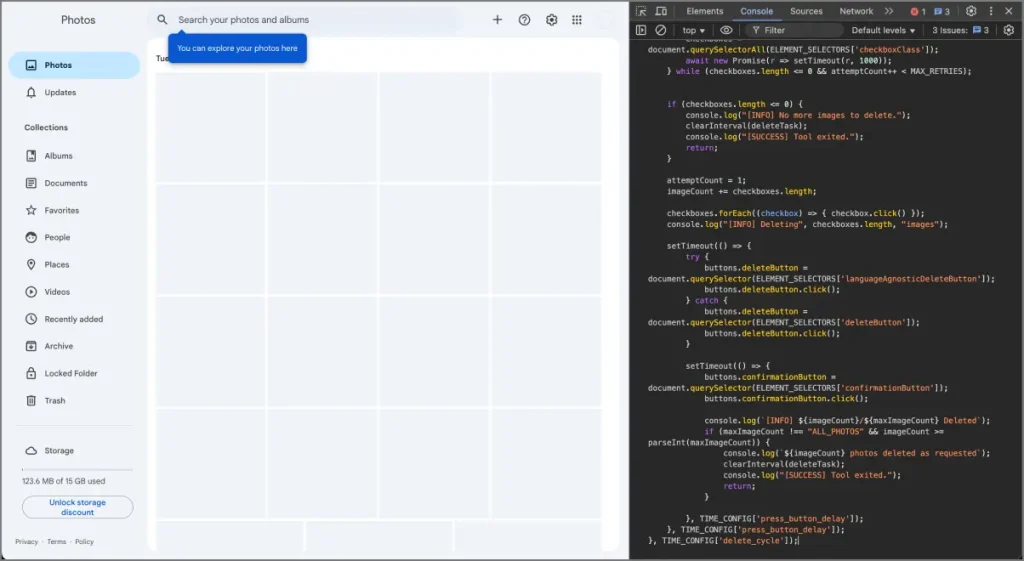Click in the console Filter field
This screenshot has width=1024, height=561.
coord(795,30)
